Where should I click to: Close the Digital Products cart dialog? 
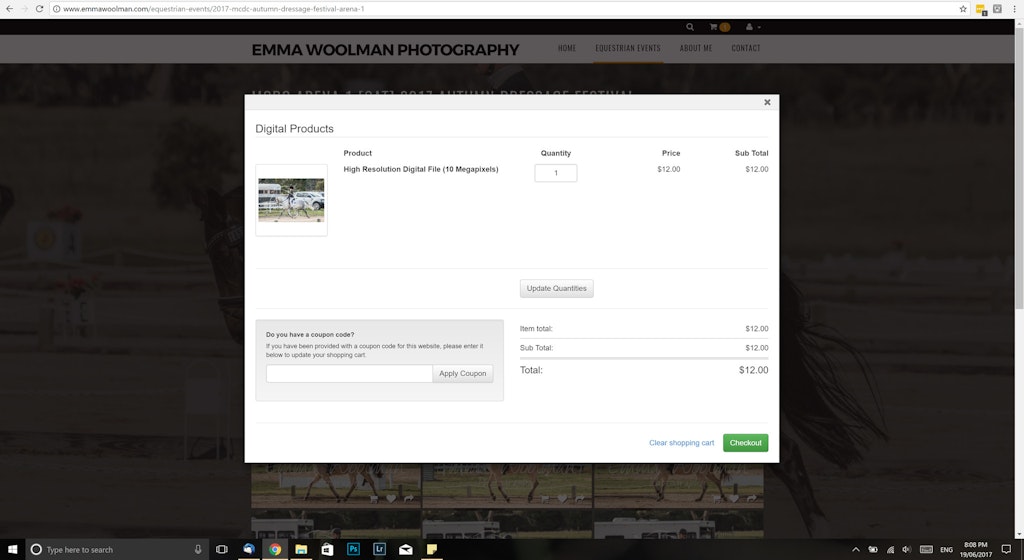pos(767,102)
